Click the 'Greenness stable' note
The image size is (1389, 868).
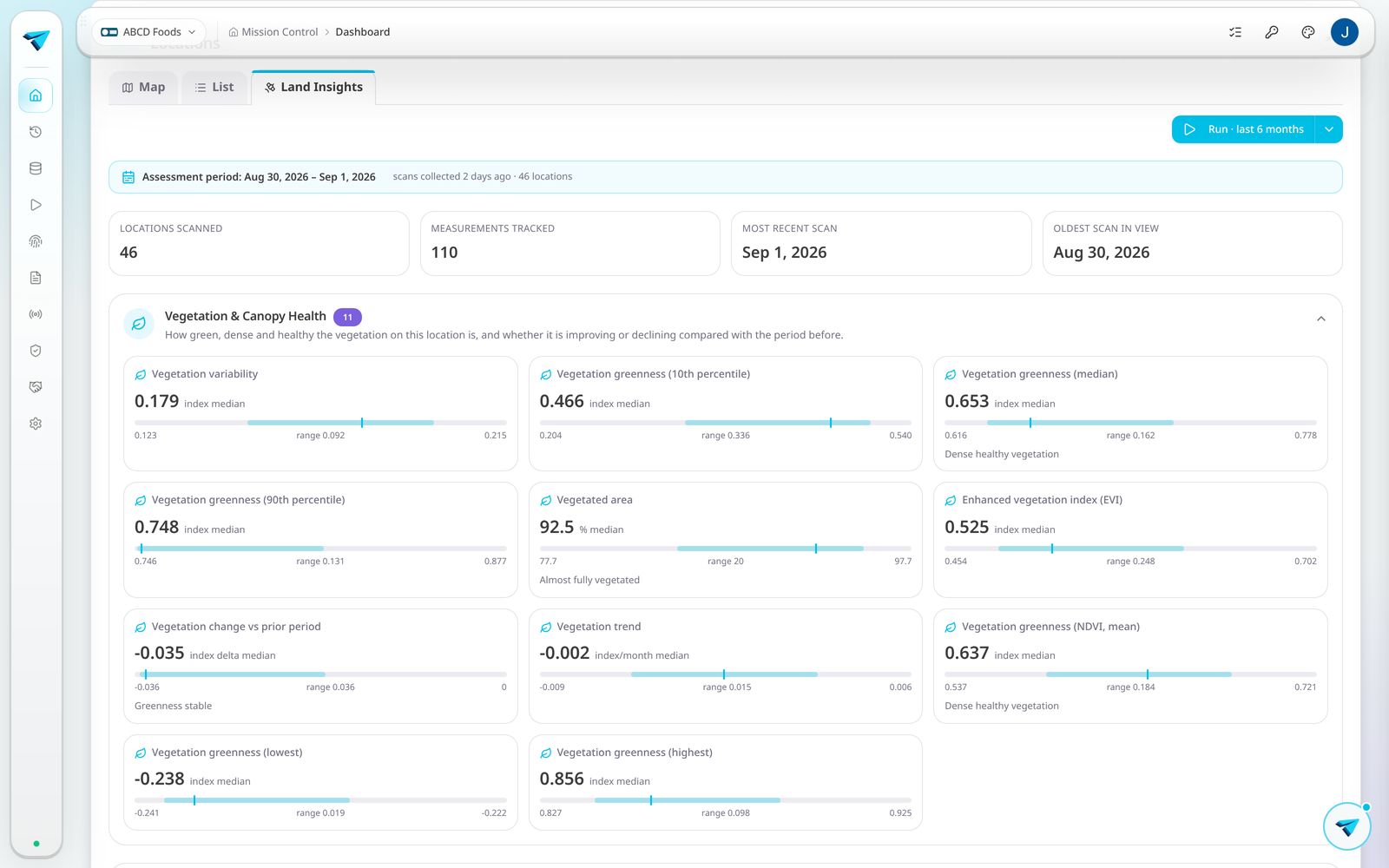click(173, 707)
